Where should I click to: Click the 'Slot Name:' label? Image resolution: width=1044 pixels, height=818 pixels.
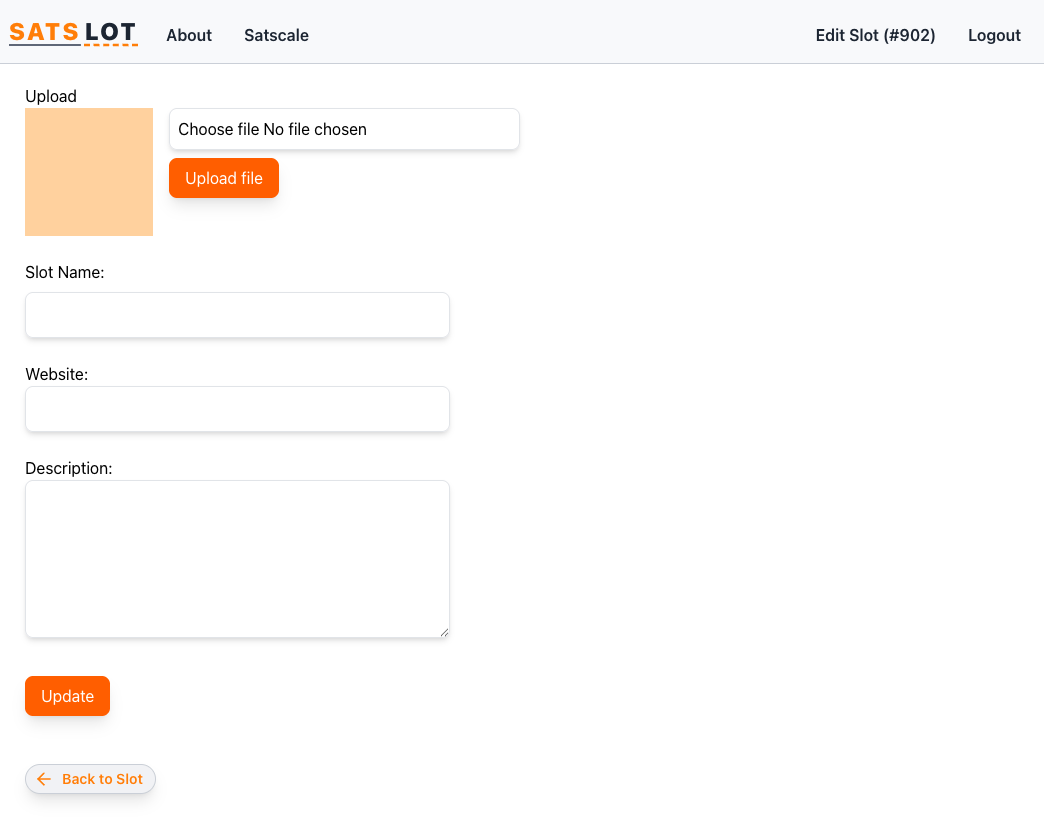65,272
